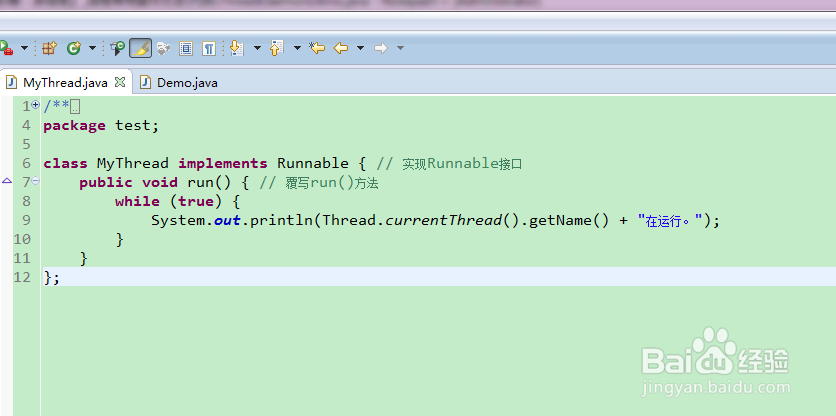The width and height of the screenshot is (836, 416).
Task: Click the Next Annotation down-arrow icon
Action: [236, 48]
